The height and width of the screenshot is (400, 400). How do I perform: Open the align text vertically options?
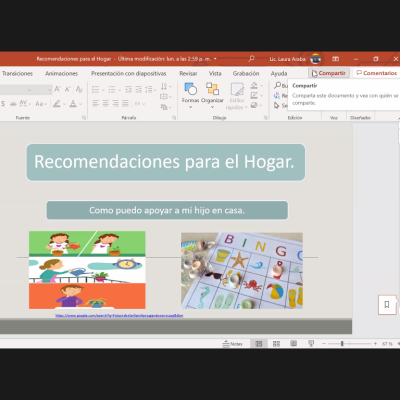coord(166,97)
